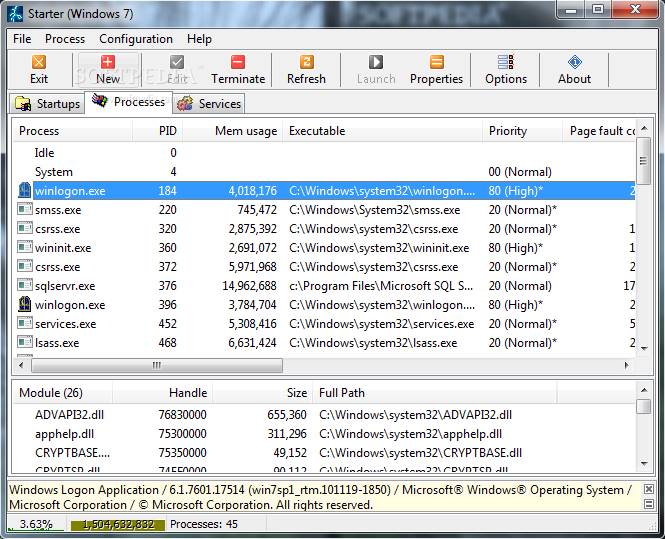This screenshot has width=665, height=539.
Task: Select the apphelp.dll module row
Action: tap(324, 434)
